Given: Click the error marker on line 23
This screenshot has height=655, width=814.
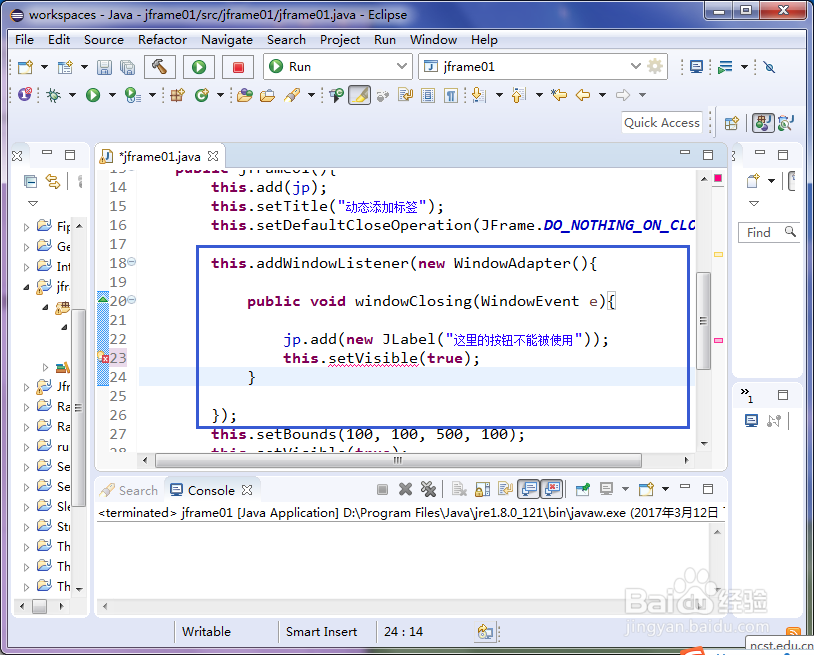Looking at the screenshot, I should 103,358.
